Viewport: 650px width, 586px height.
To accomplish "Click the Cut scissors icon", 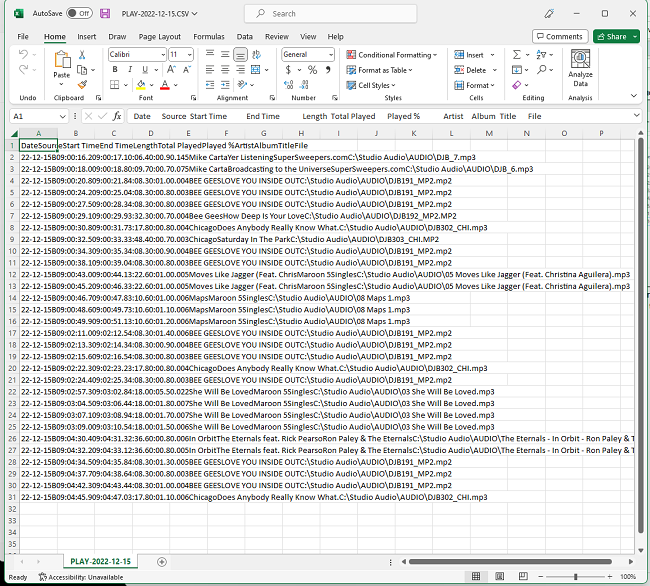I will (x=82, y=54).
